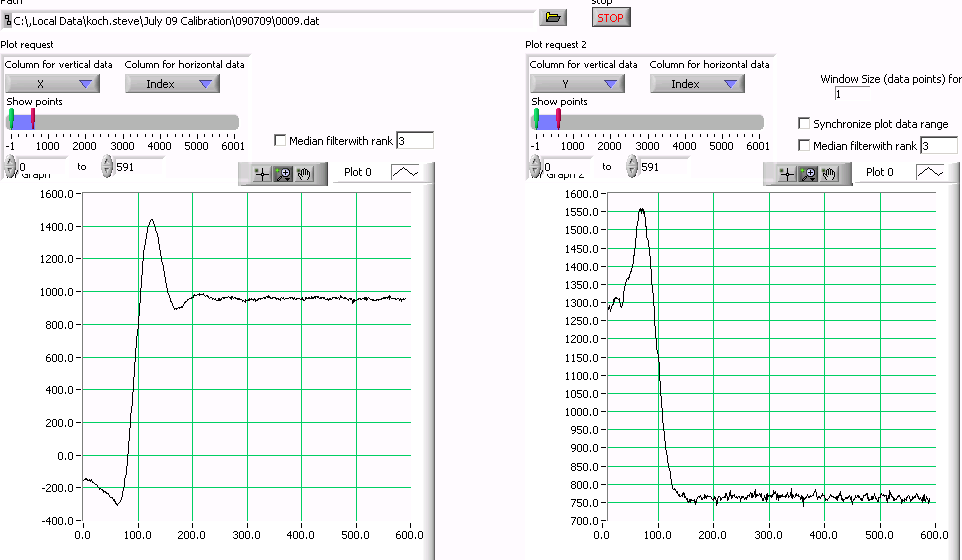This screenshot has height=560, width=962.
Task: Click the Plot 0 line style icon on left graph
Action: [405, 172]
